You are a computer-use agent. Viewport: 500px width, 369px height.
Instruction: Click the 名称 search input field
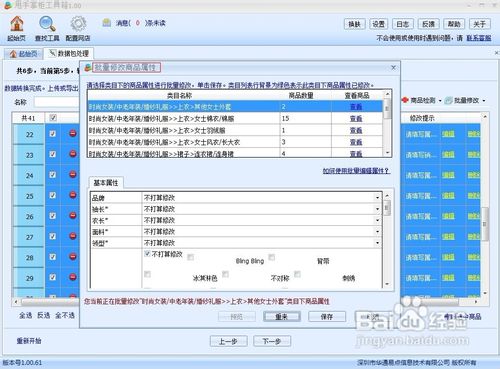coord(57,102)
